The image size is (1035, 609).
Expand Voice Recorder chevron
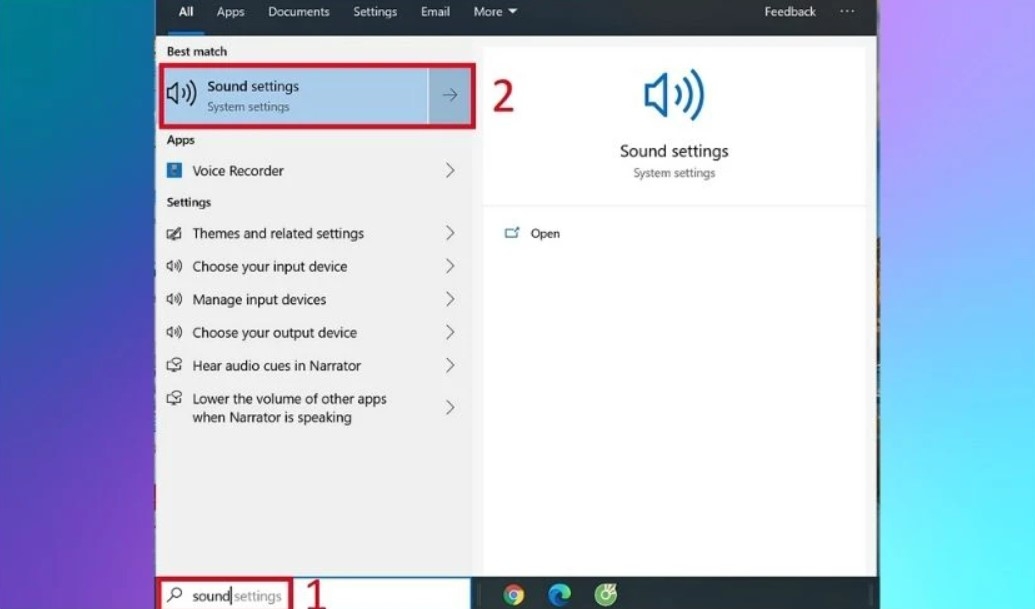(x=450, y=171)
